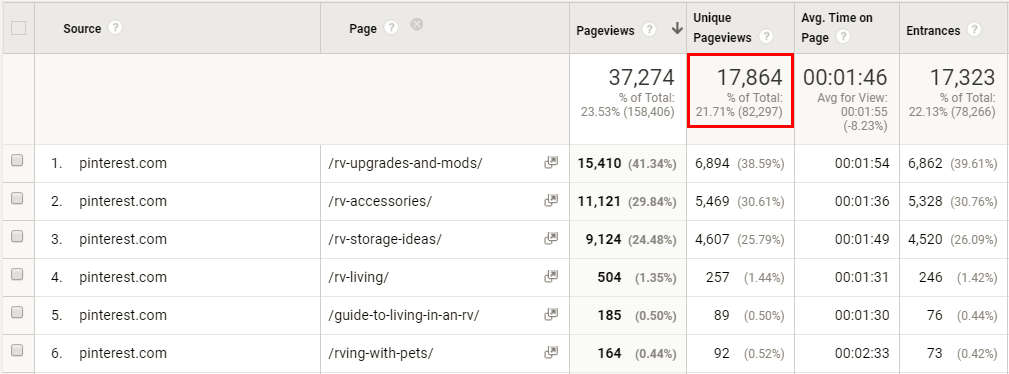1009x374 pixels.
Task: Sort by Unique Pageviews column header
Action: click(x=722, y=28)
